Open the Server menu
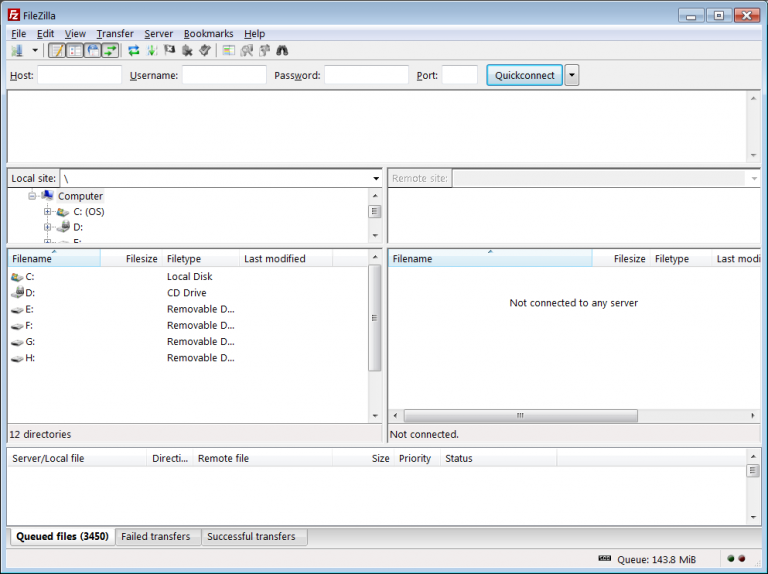The image size is (768, 574). point(158,34)
